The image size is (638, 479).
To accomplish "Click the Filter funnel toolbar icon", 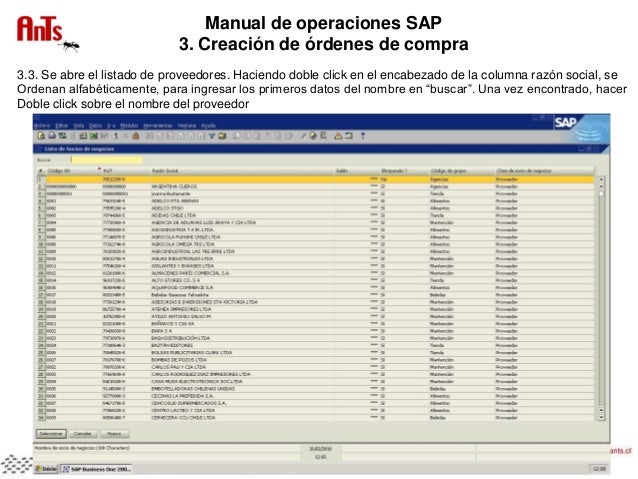I will point(212,136).
